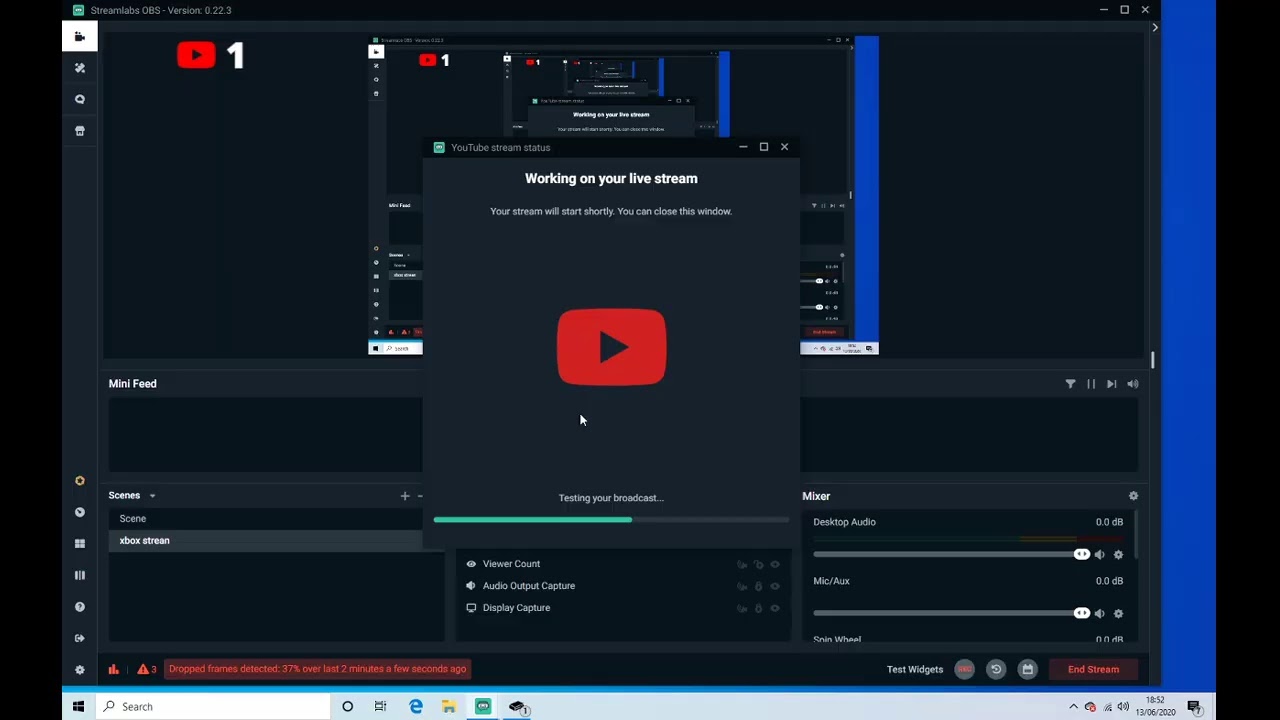
Task: Open Microsoft Edge from the taskbar
Action: [416, 707]
